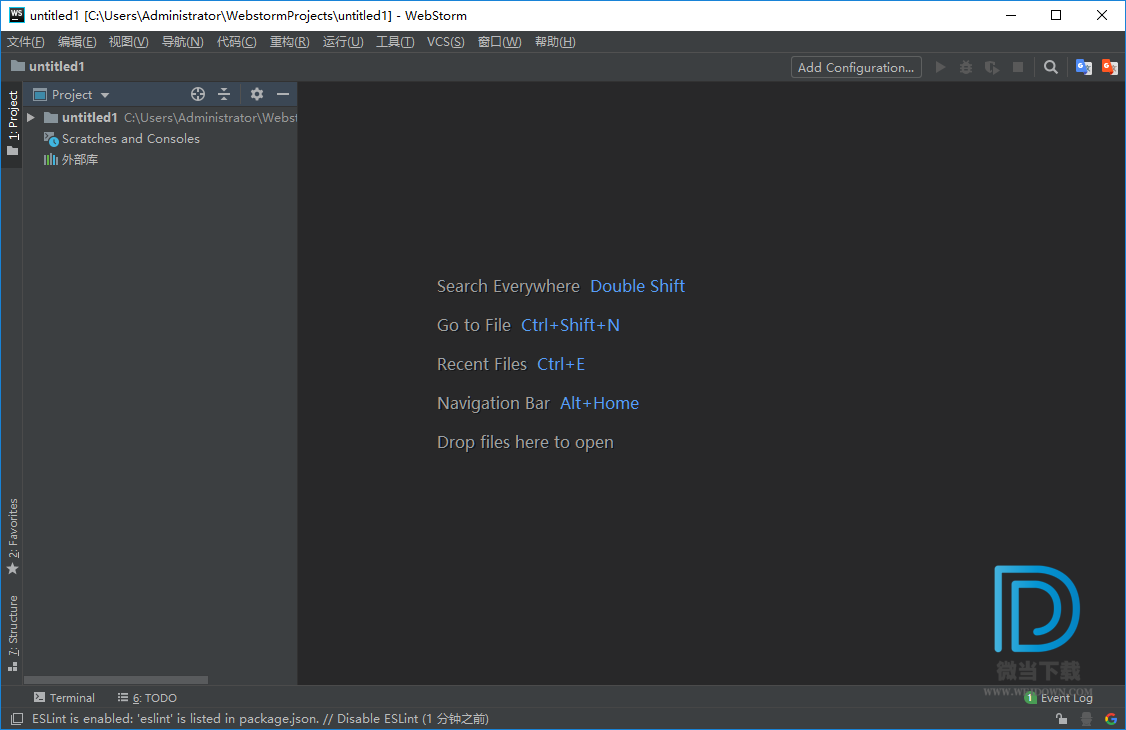This screenshot has height=730, width=1126.
Task: Open the 工具(T) menu
Action: (395, 42)
